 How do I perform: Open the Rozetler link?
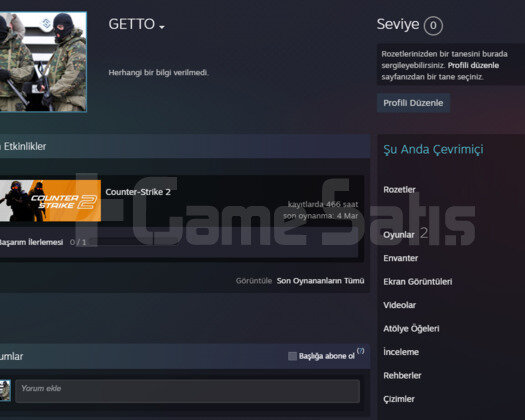399,190
